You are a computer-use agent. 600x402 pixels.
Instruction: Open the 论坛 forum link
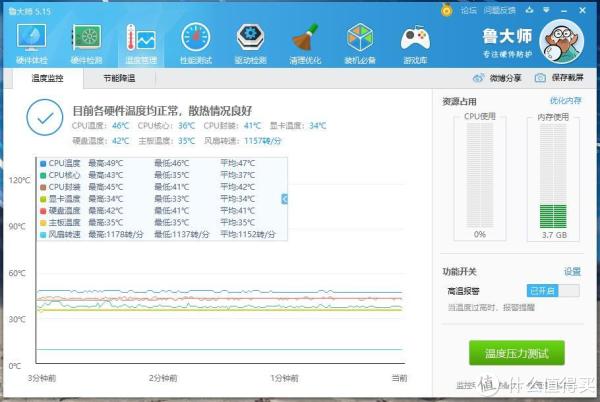(x=468, y=10)
